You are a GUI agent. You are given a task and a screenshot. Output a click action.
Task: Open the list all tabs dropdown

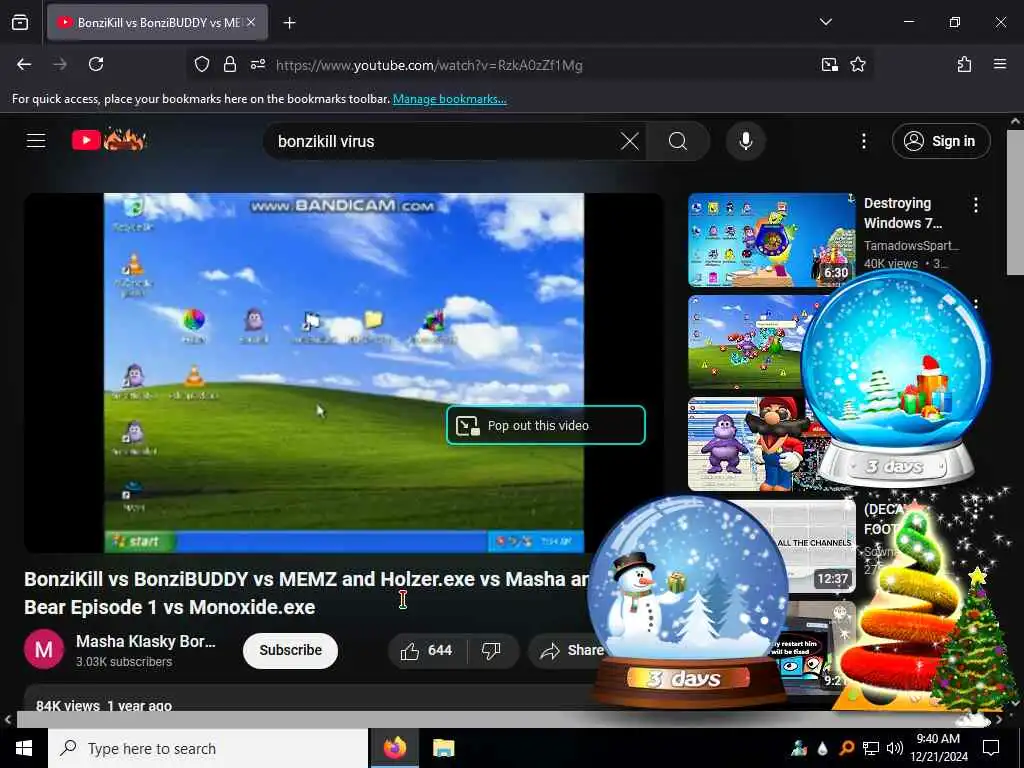pyautogui.click(x=825, y=22)
